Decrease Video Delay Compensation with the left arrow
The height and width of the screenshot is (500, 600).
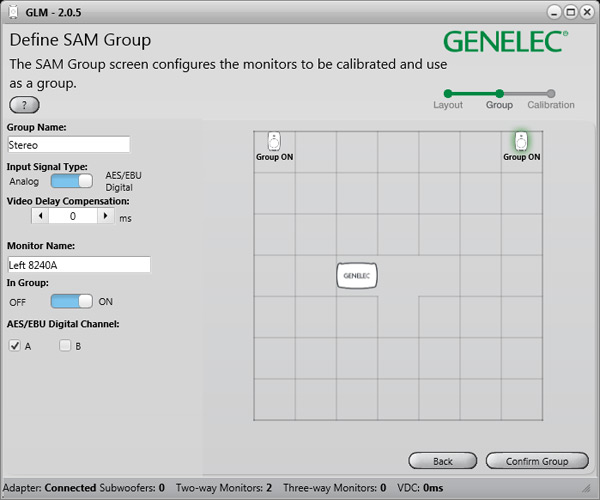[x=41, y=216]
